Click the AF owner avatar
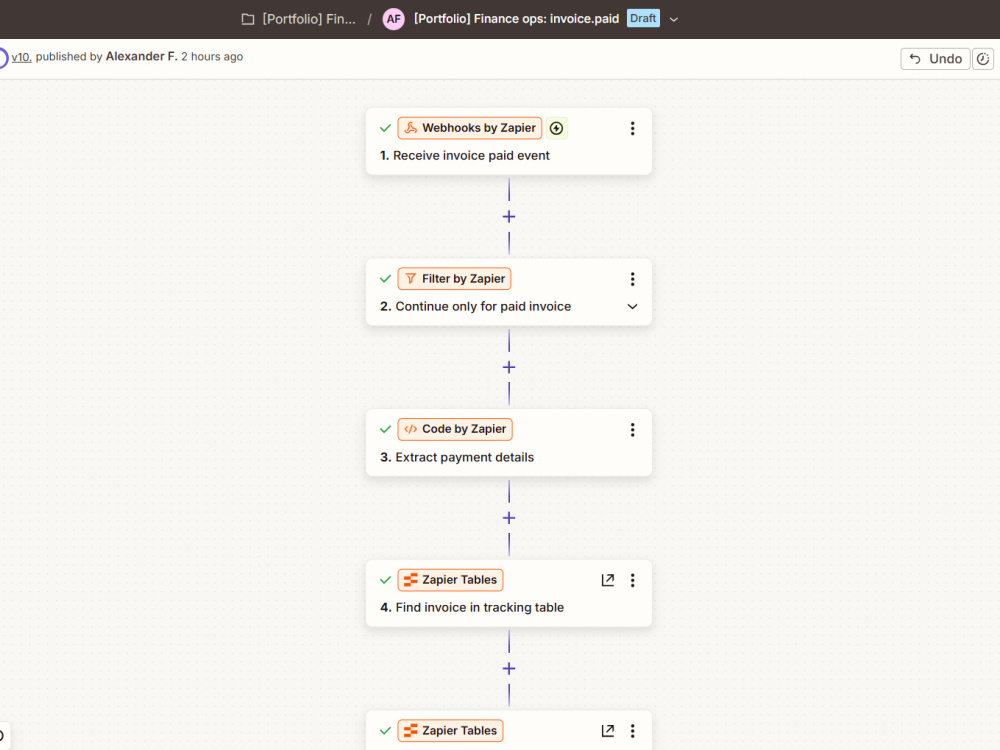Image resolution: width=1000 pixels, height=750 pixels. coord(393,19)
